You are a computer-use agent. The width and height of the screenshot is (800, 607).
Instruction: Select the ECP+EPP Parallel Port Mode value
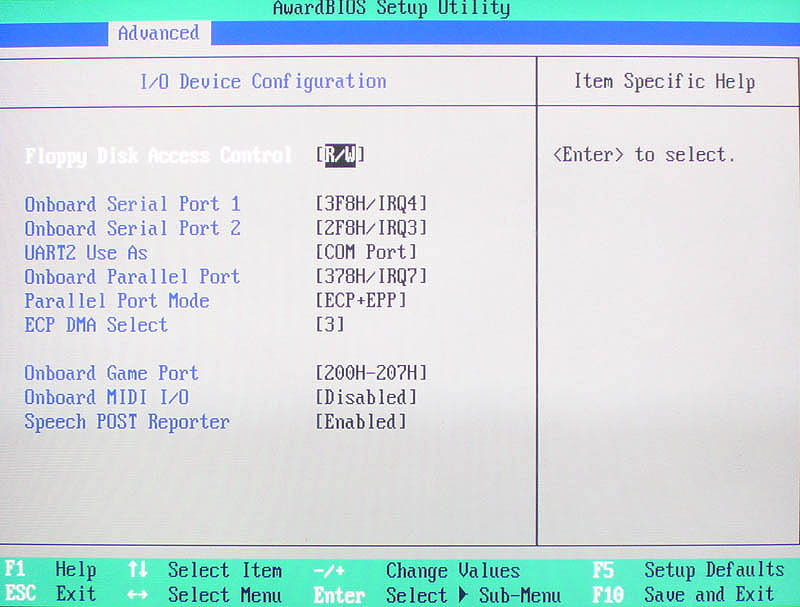pyautogui.click(x=360, y=300)
